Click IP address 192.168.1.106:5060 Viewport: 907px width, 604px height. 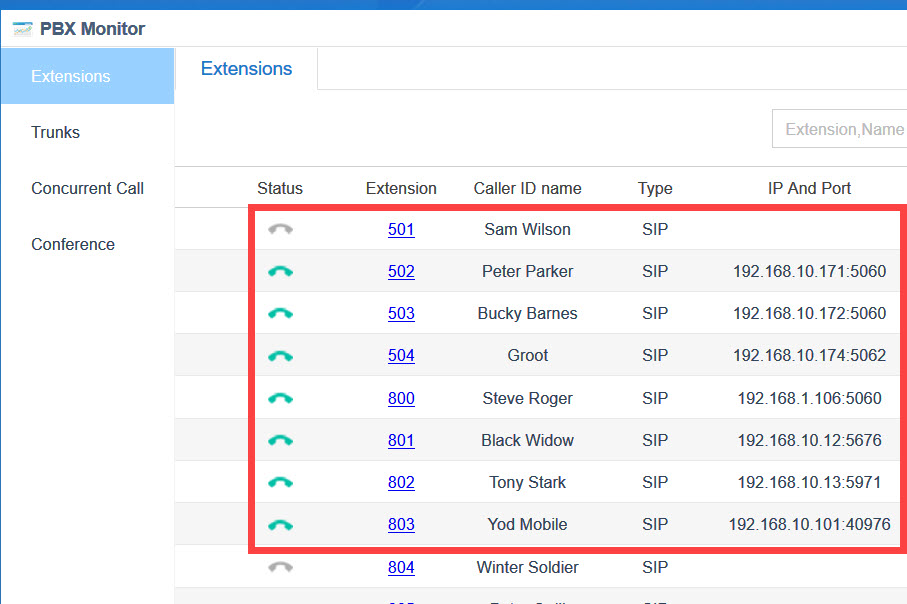(x=809, y=398)
